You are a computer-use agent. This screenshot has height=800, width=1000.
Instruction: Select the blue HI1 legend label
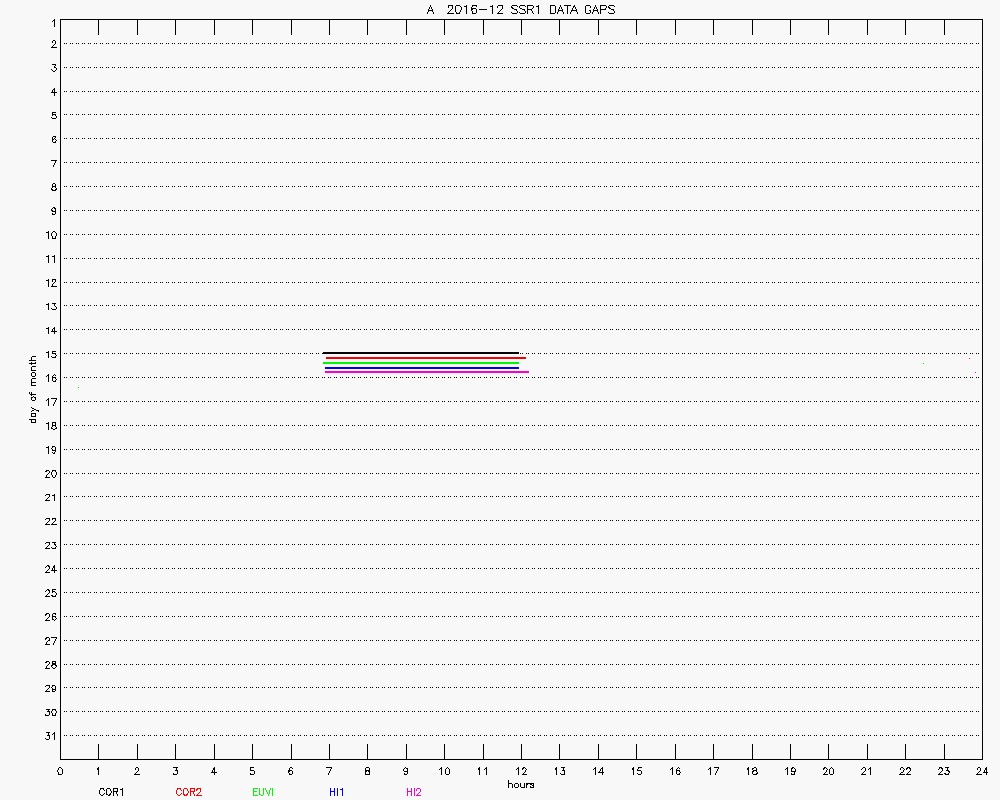tap(337, 792)
